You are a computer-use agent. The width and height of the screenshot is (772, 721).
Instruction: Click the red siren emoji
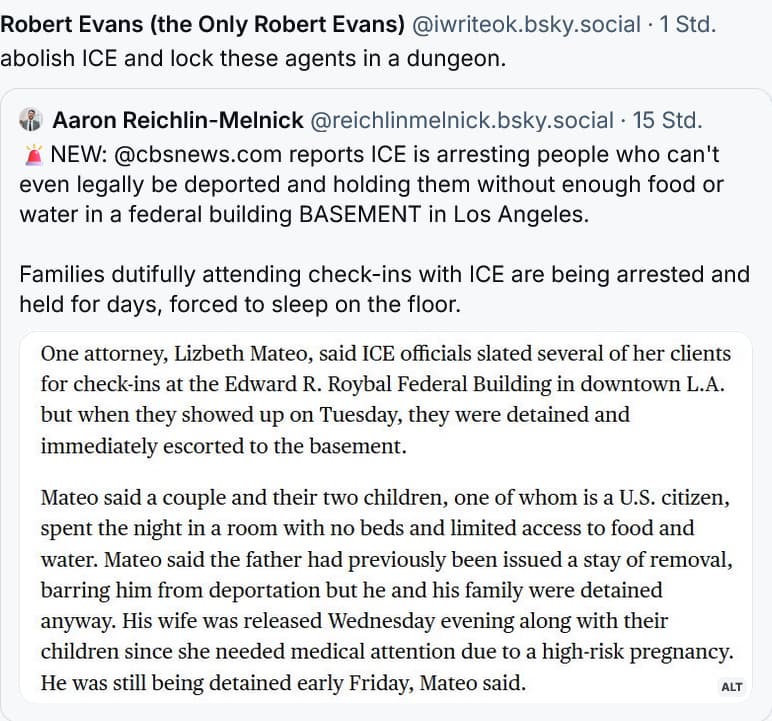(32, 156)
